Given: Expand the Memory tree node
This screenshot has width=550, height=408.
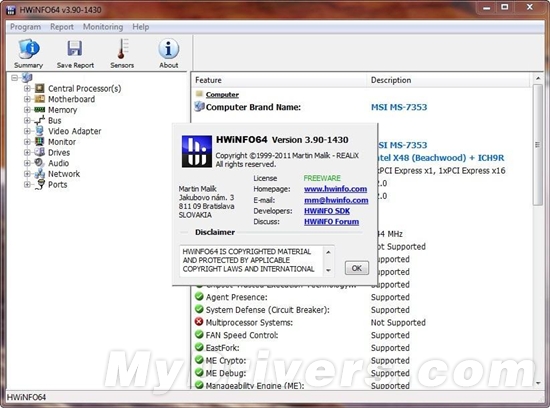Looking at the screenshot, I should point(27,110).
